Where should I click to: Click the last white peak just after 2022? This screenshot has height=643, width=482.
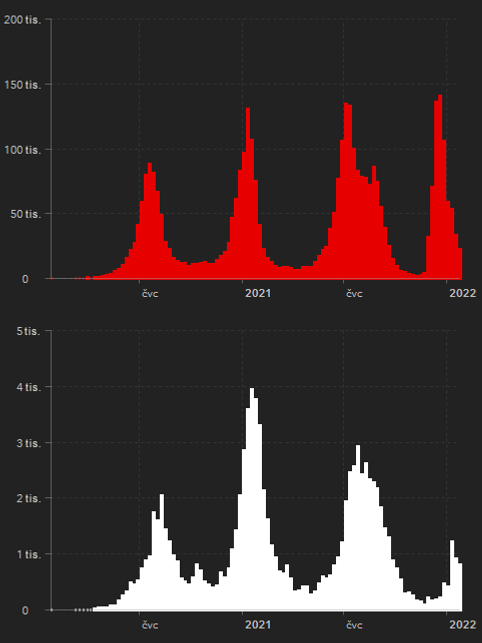(x=452, y=575)
